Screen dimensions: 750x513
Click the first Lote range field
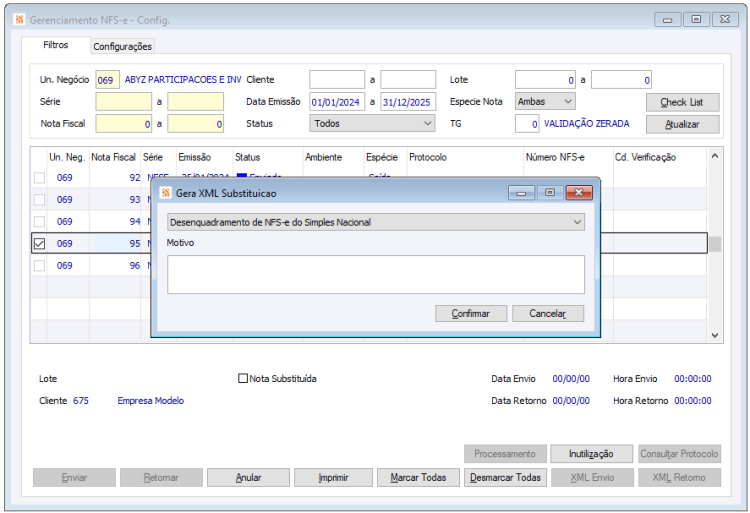point(545,80)
